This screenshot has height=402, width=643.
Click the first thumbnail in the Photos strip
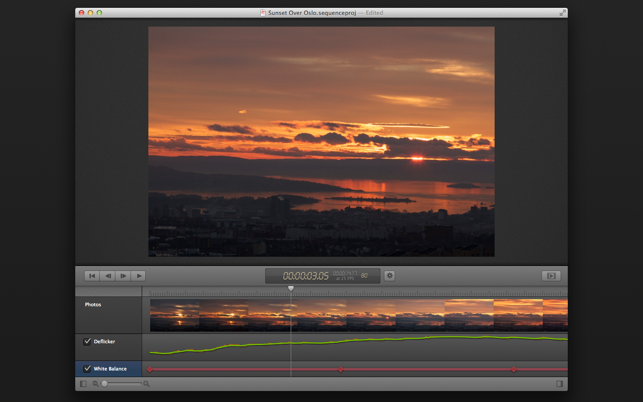click(175, 315)
